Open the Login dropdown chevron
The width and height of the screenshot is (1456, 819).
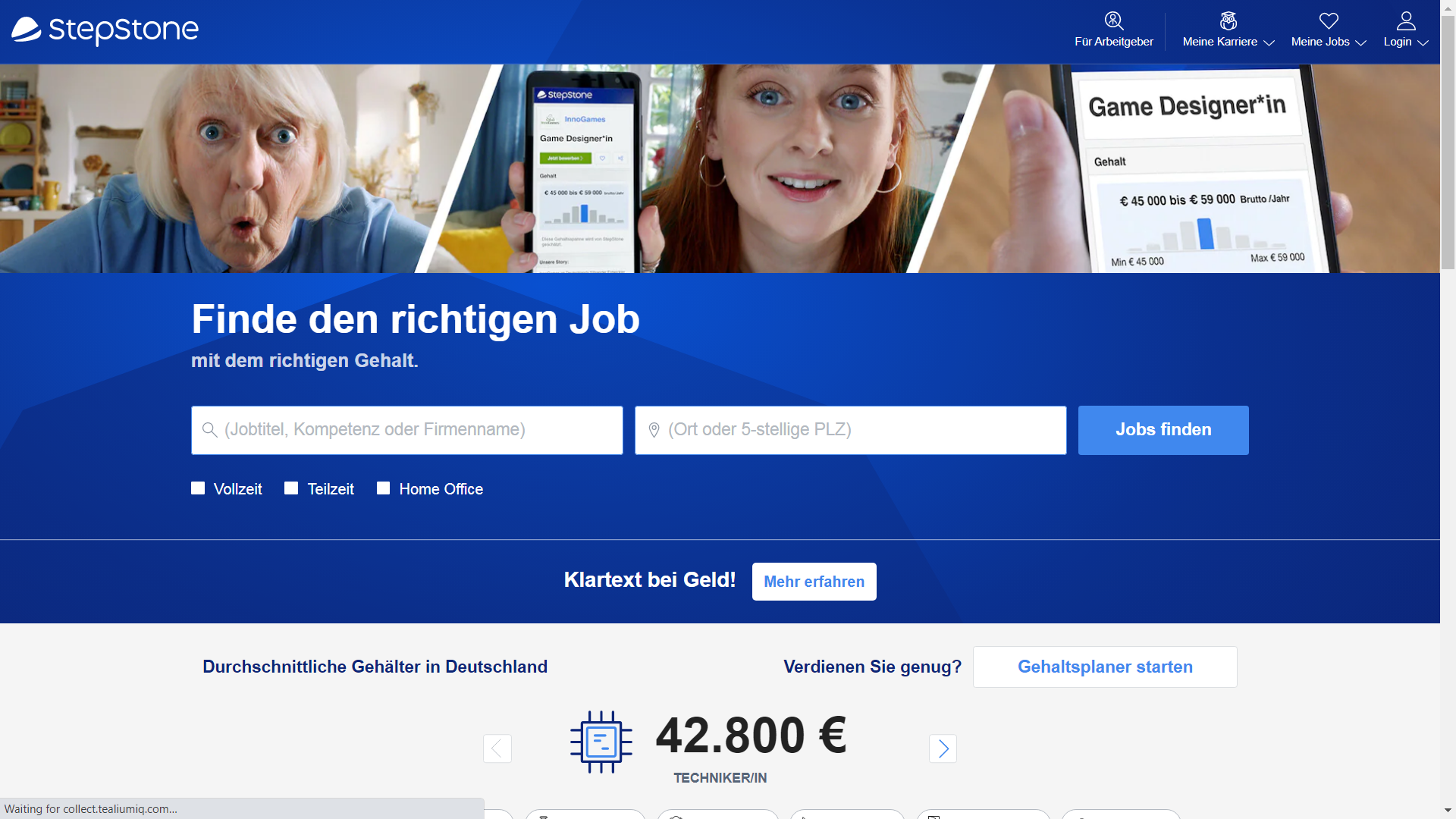[1423, 42]
